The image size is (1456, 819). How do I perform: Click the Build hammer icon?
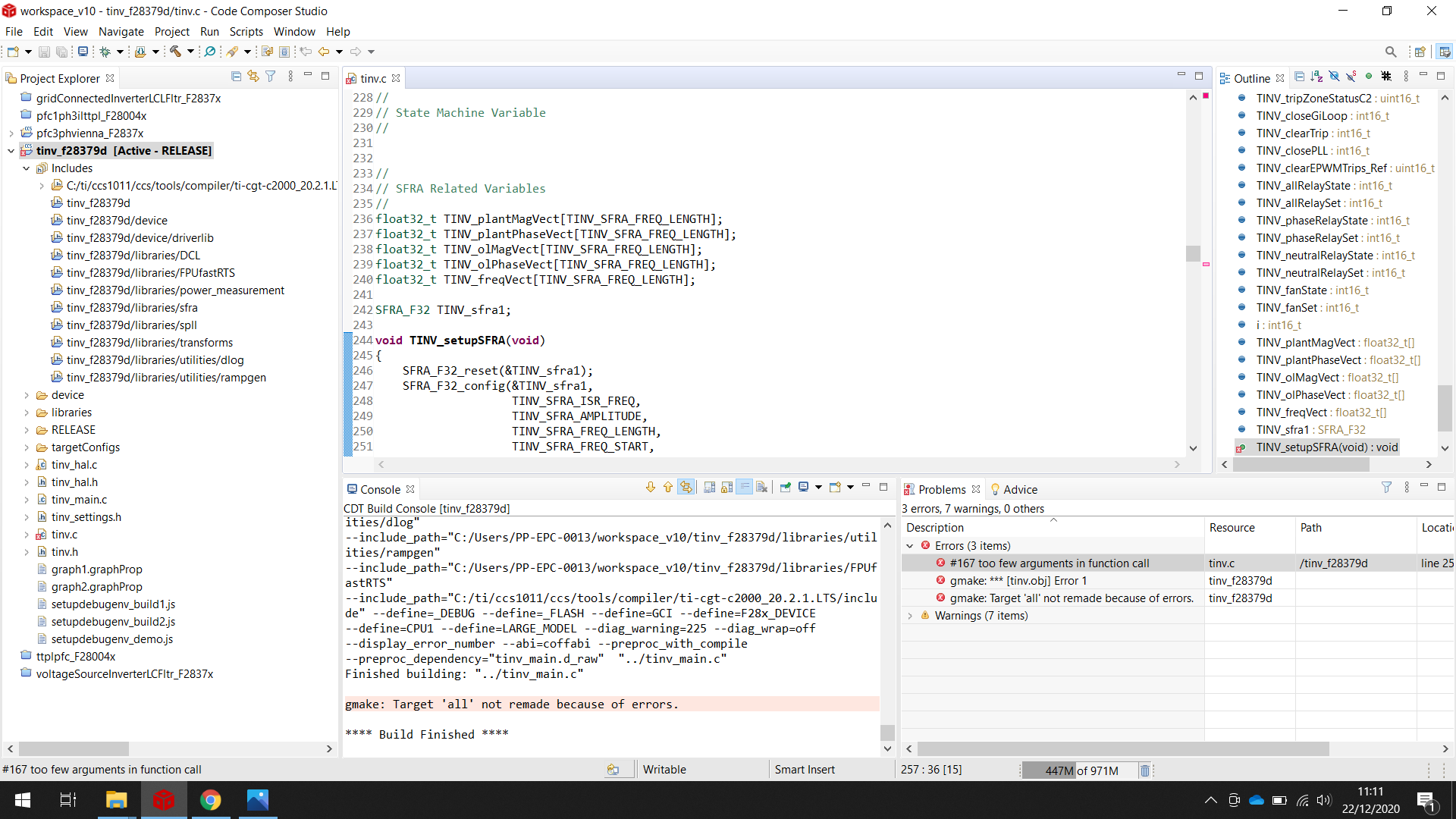175,52
